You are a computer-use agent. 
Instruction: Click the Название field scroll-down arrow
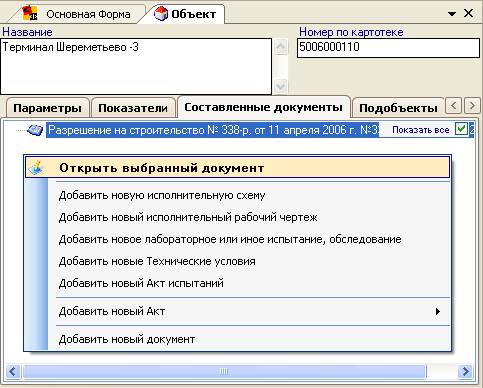coord(280,87)
